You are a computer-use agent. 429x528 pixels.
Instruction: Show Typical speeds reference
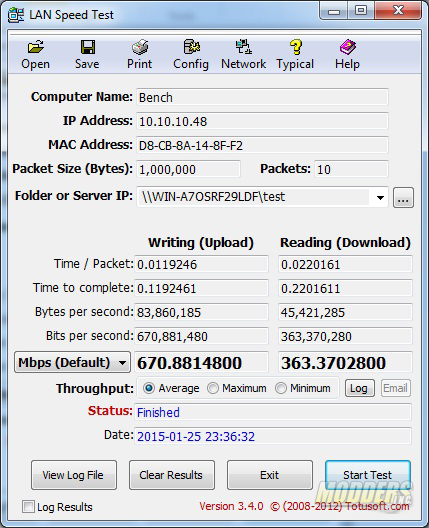pyautogui.click(x=295, y=55)
